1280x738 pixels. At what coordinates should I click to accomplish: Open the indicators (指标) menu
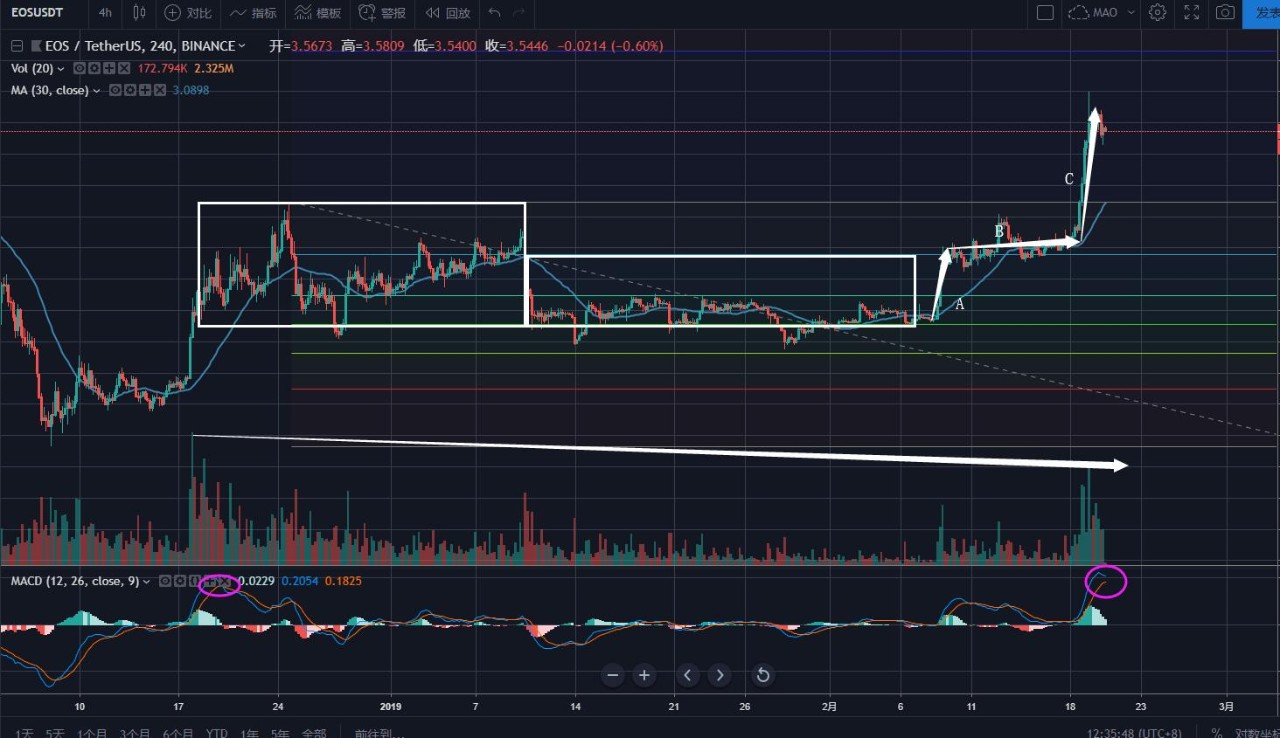click(252, 13)
